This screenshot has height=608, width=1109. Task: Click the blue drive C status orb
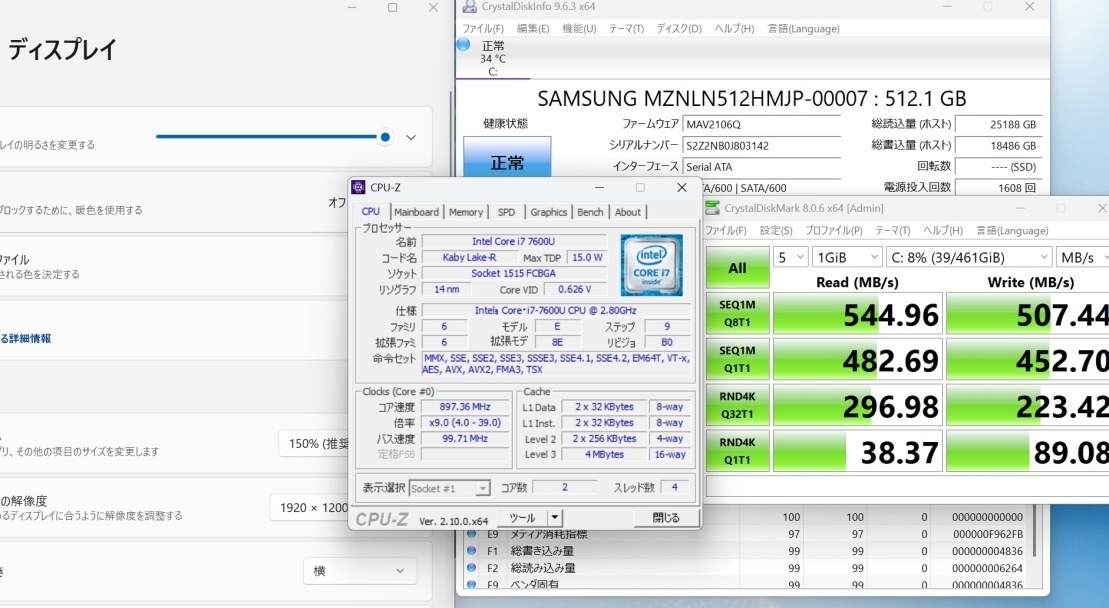tap(464, 45)
